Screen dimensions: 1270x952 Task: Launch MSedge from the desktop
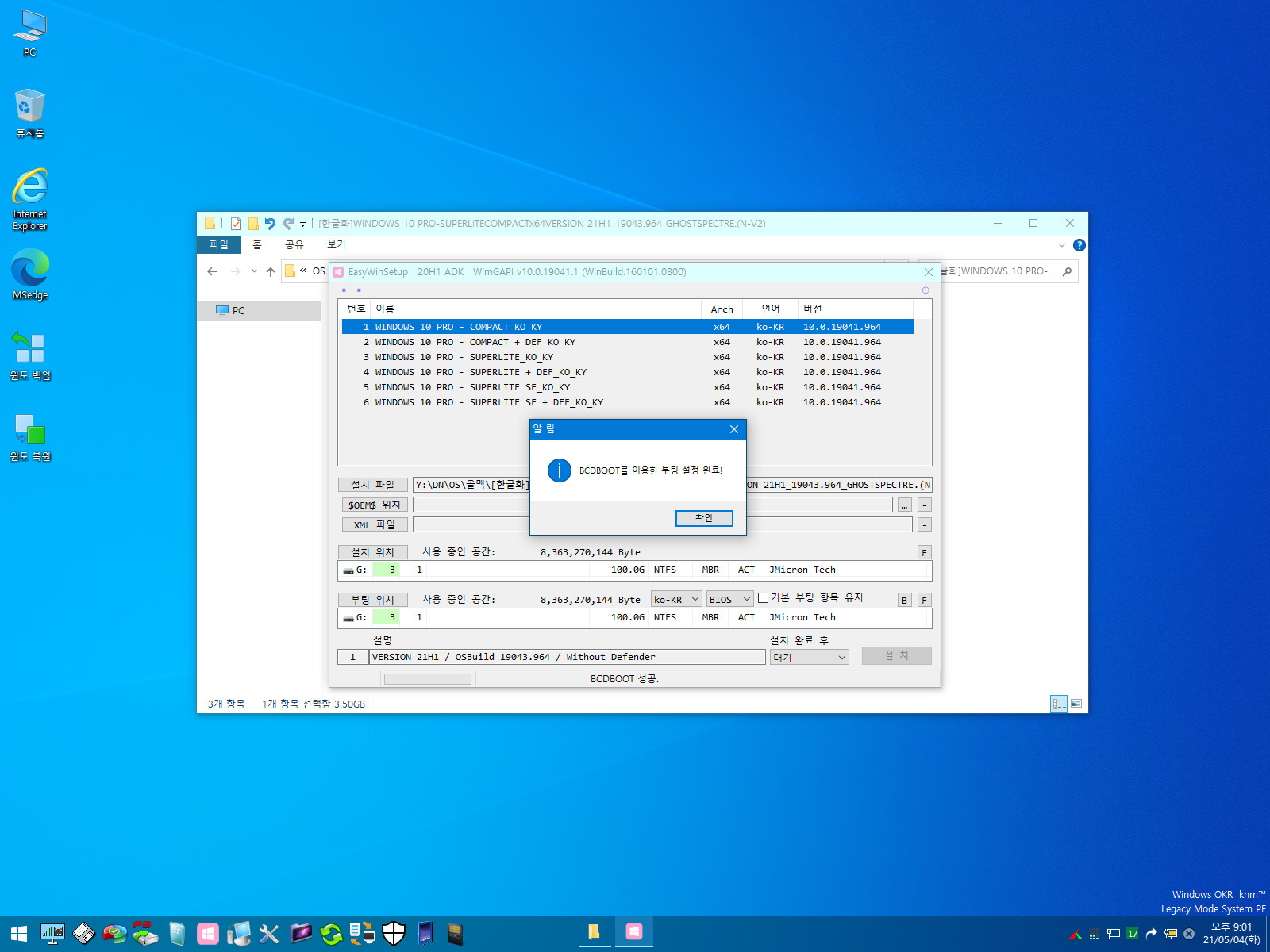(30, 274)
